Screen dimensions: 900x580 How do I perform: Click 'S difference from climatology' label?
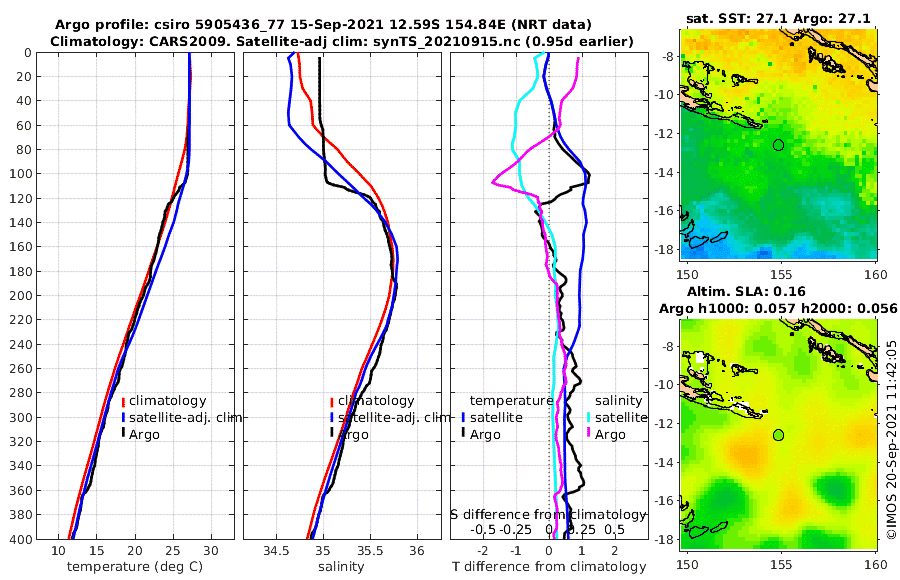[549, 515]
